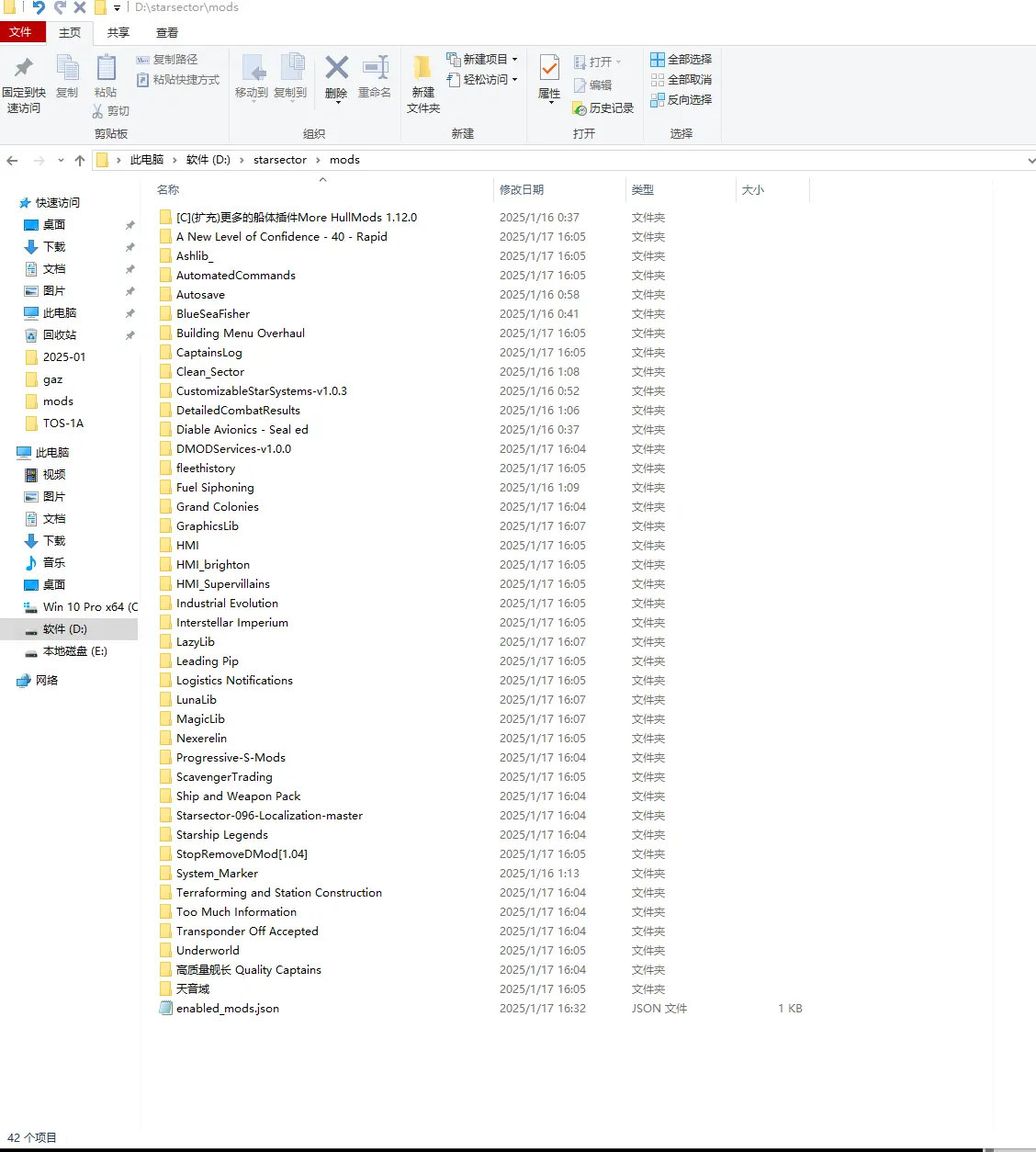Expand the New Item (新建项目) dropdown

pos(514,59)
